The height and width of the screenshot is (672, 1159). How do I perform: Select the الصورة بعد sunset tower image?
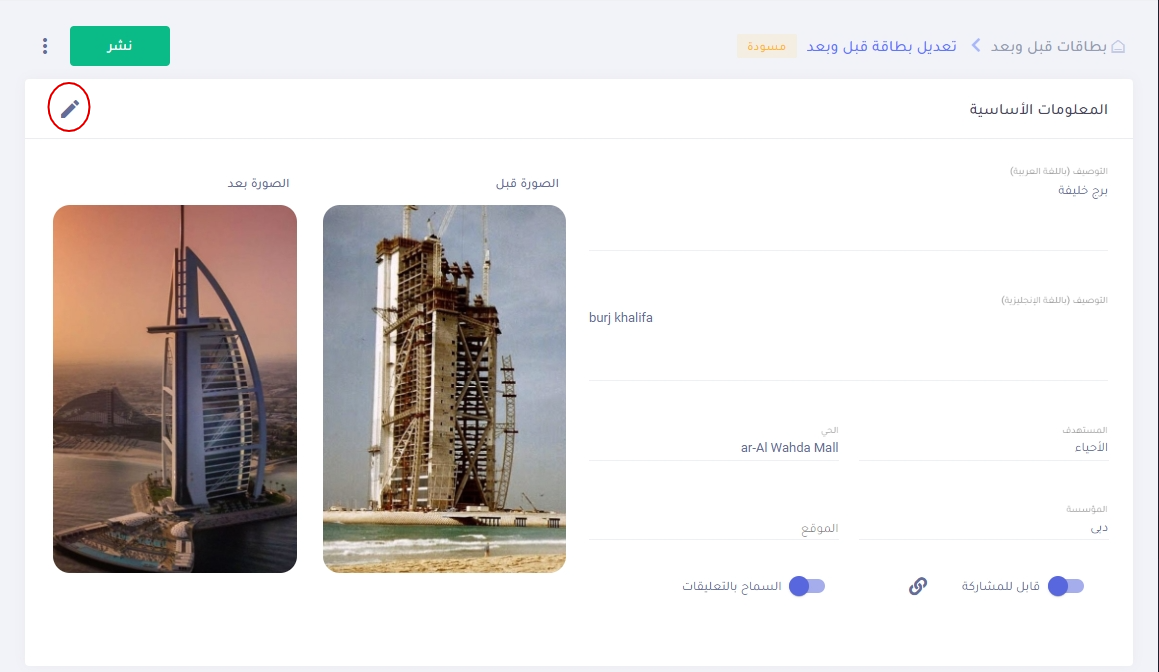click(175, 389)
